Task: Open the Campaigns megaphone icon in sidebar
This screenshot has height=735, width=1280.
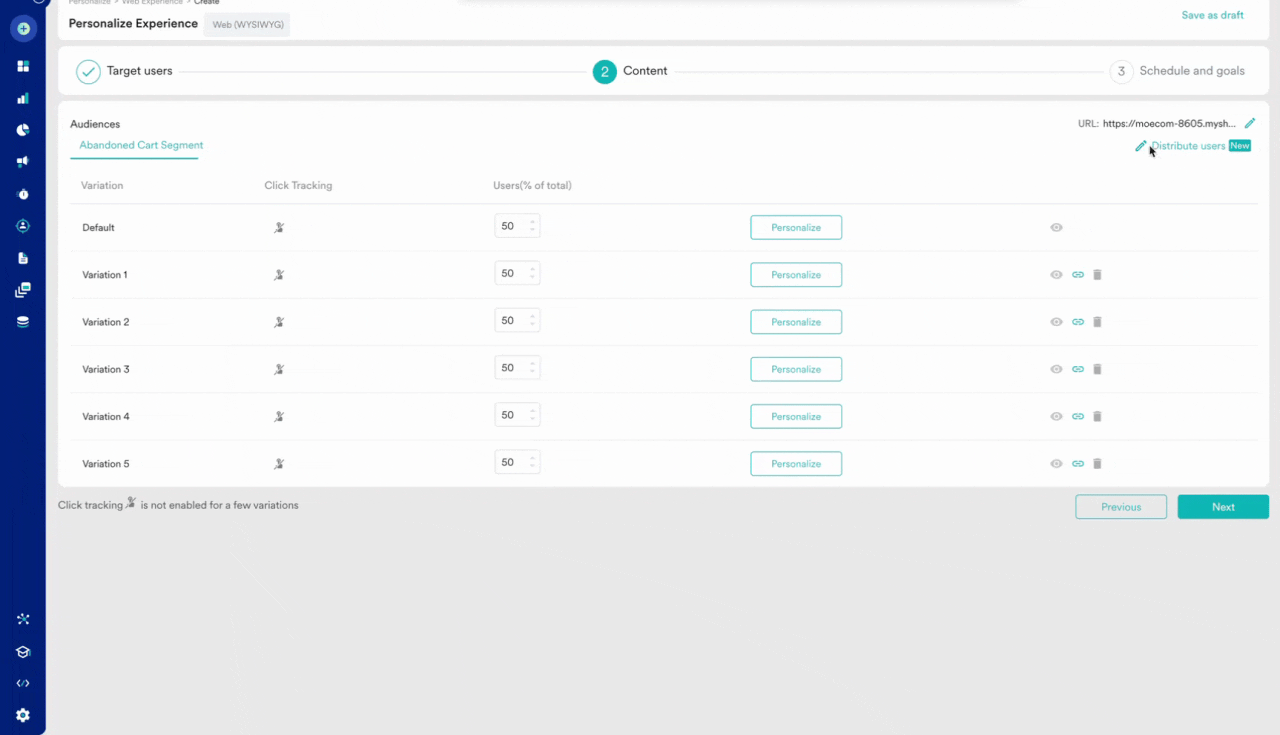Action: pyautogui.click(x=22, y=161)
